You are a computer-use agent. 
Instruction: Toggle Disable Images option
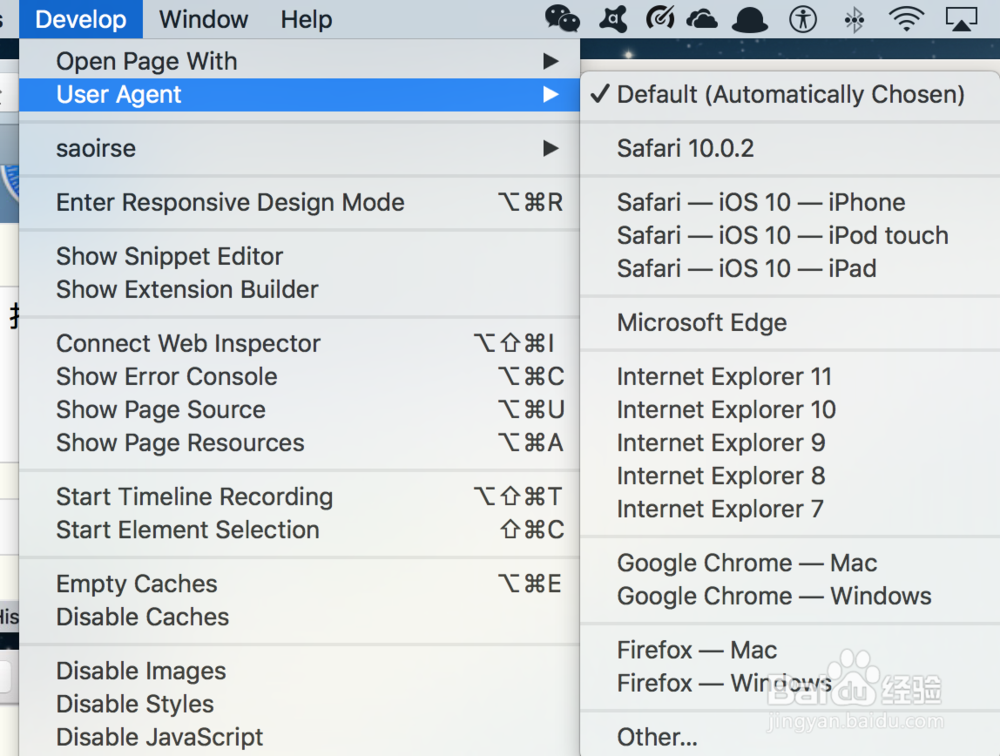point(141,671)
